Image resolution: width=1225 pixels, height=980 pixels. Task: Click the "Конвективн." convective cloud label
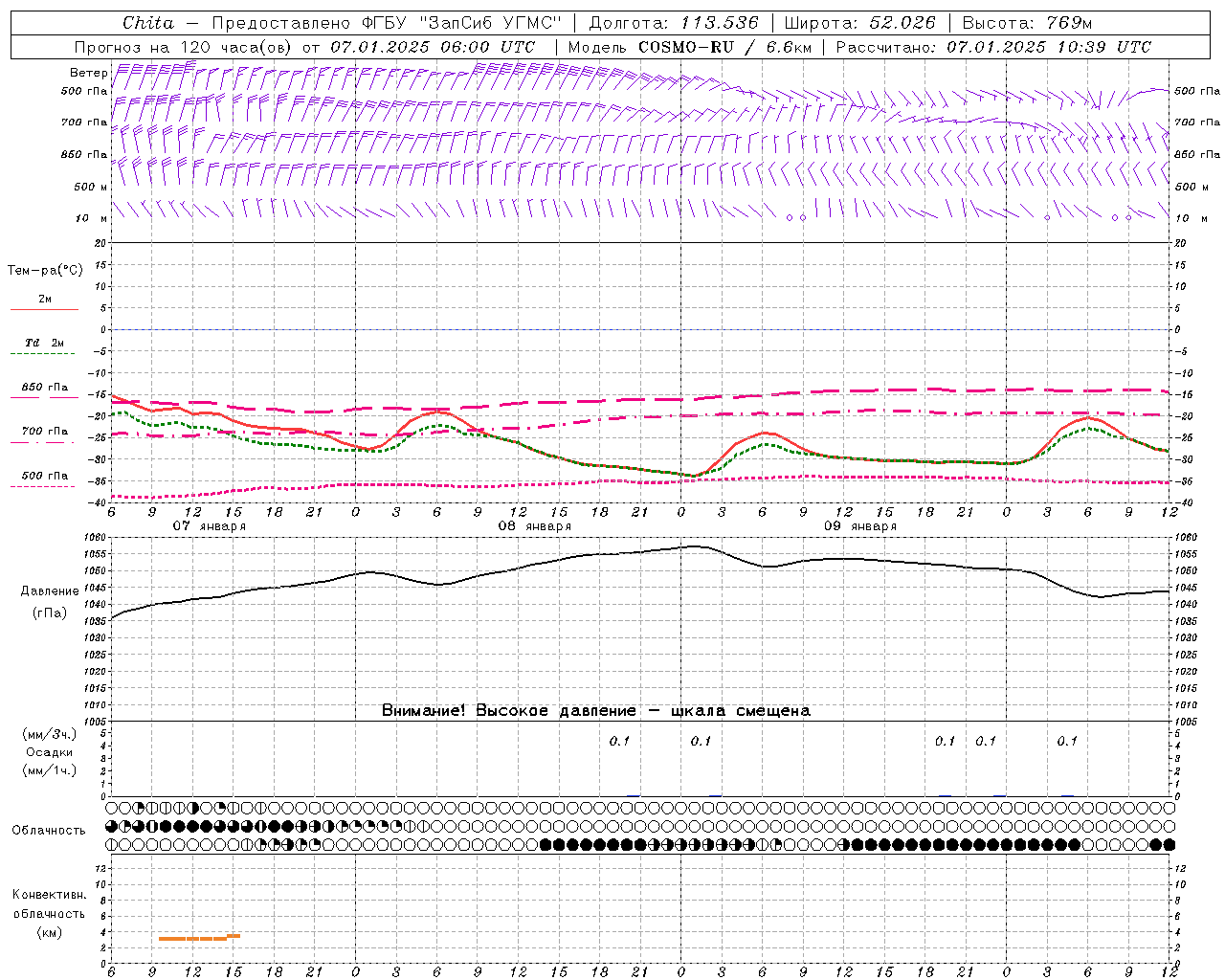pyautogui.click(x=49, y=895)
